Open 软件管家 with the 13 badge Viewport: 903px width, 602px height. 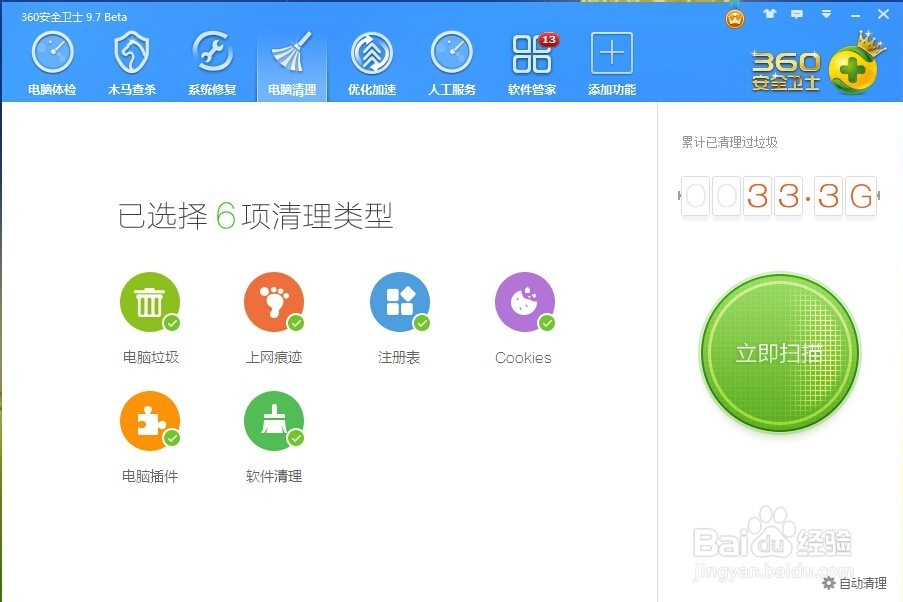(x=531, y=60)
